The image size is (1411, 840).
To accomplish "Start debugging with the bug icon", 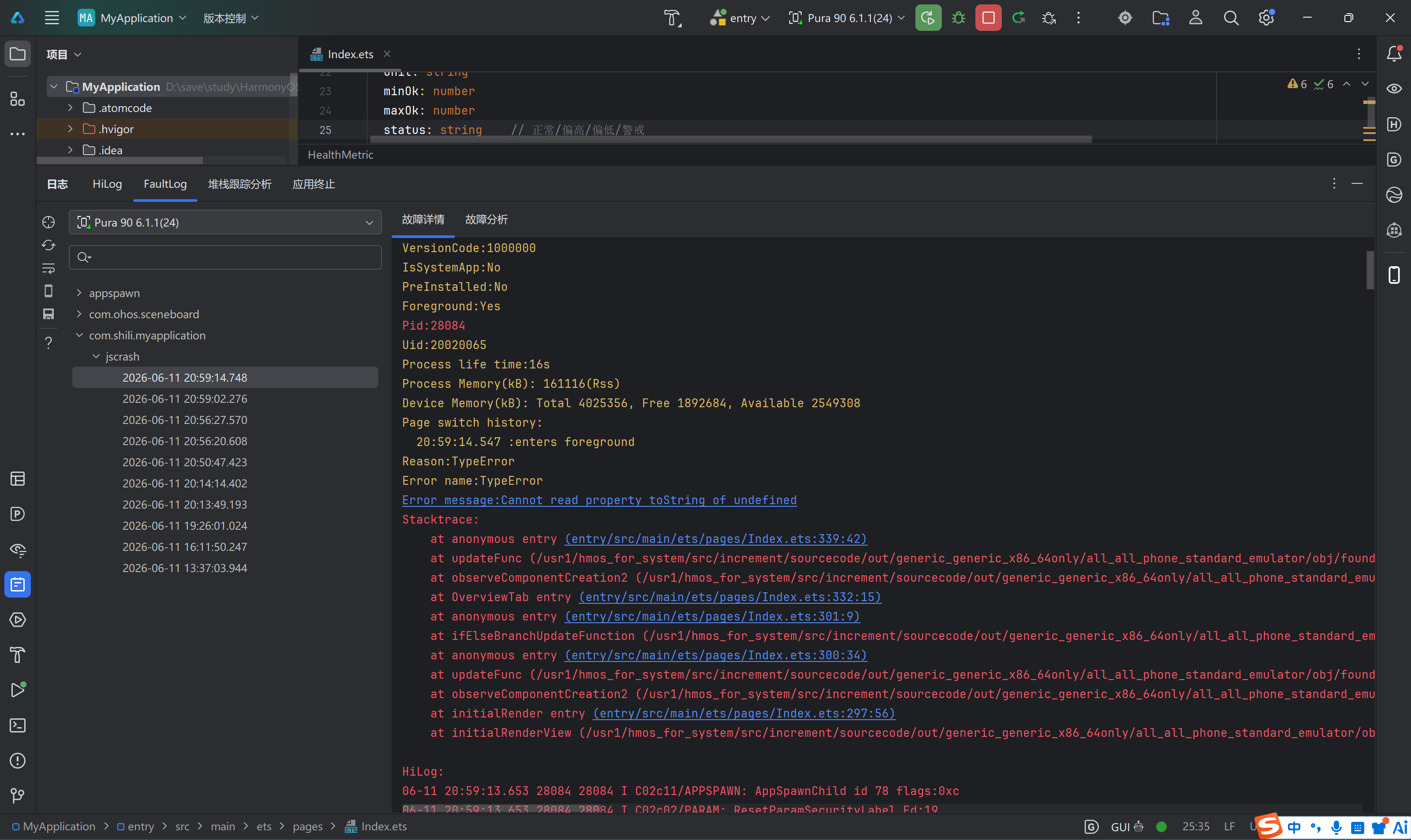I will click(958, 18).
